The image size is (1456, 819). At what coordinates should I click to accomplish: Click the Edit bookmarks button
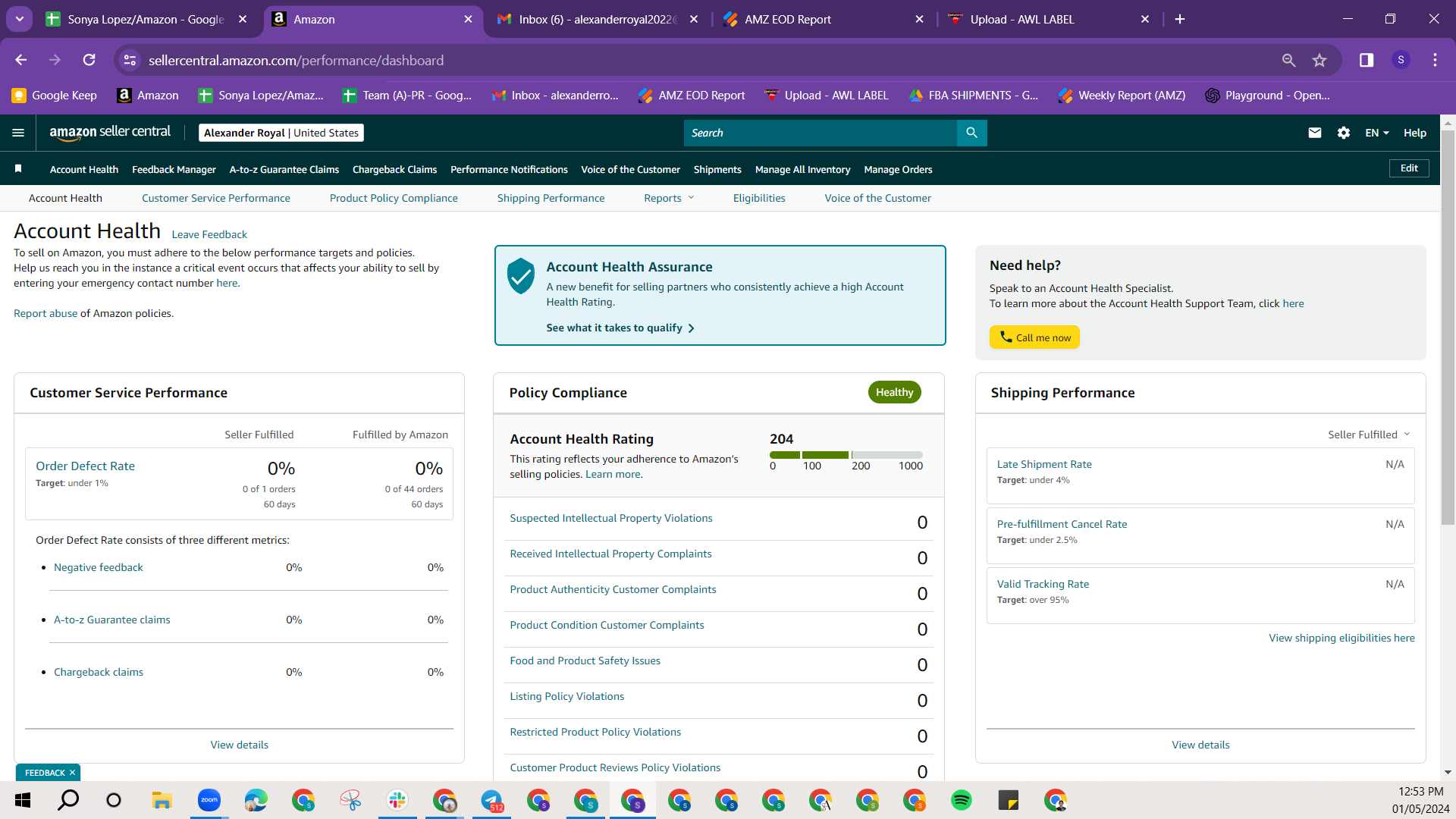(x=1409, y=168)
